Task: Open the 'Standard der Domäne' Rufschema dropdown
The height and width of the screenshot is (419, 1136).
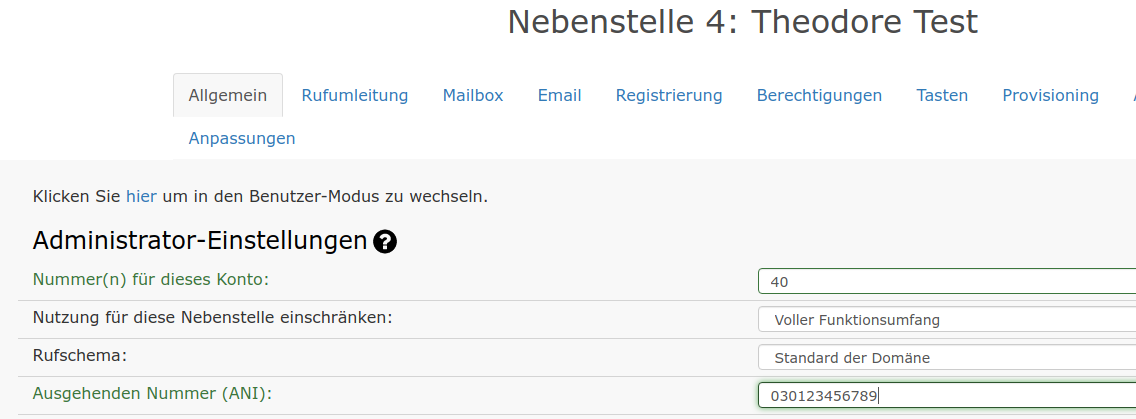Action: point(946,358)
